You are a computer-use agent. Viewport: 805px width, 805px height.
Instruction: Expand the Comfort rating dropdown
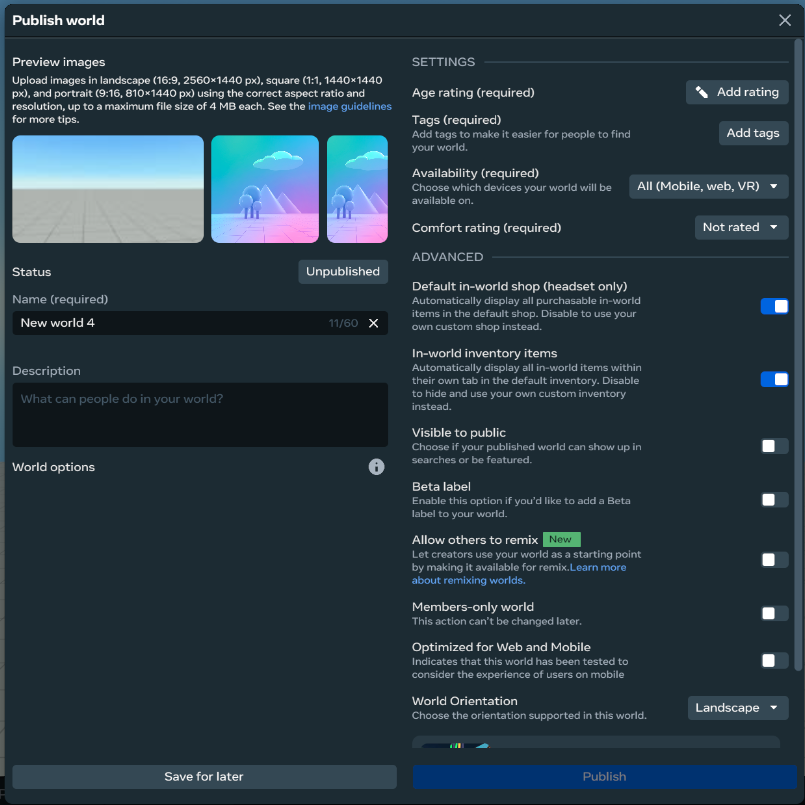point(741,227)
